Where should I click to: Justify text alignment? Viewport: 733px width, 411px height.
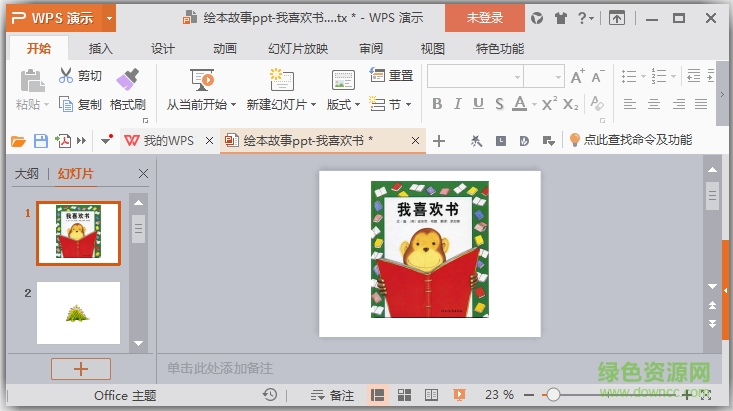tap(701, 103)
